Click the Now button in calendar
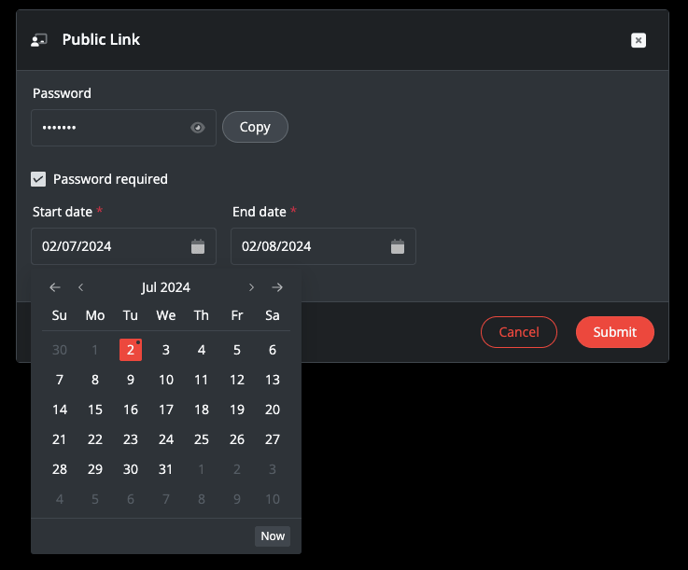 pyautogui.click(x=272, y=536)
